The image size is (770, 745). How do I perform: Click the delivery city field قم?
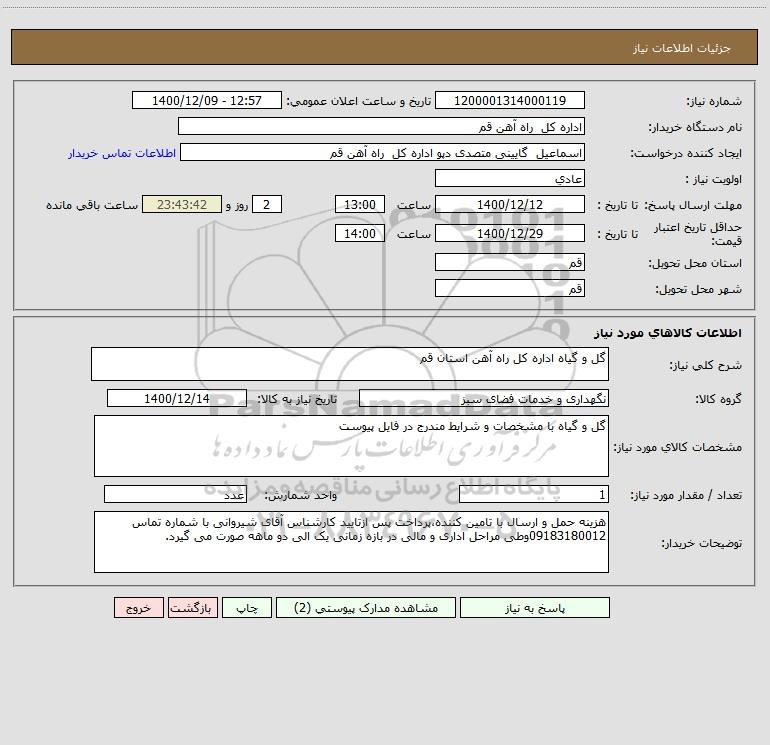(x=510, y=288)
